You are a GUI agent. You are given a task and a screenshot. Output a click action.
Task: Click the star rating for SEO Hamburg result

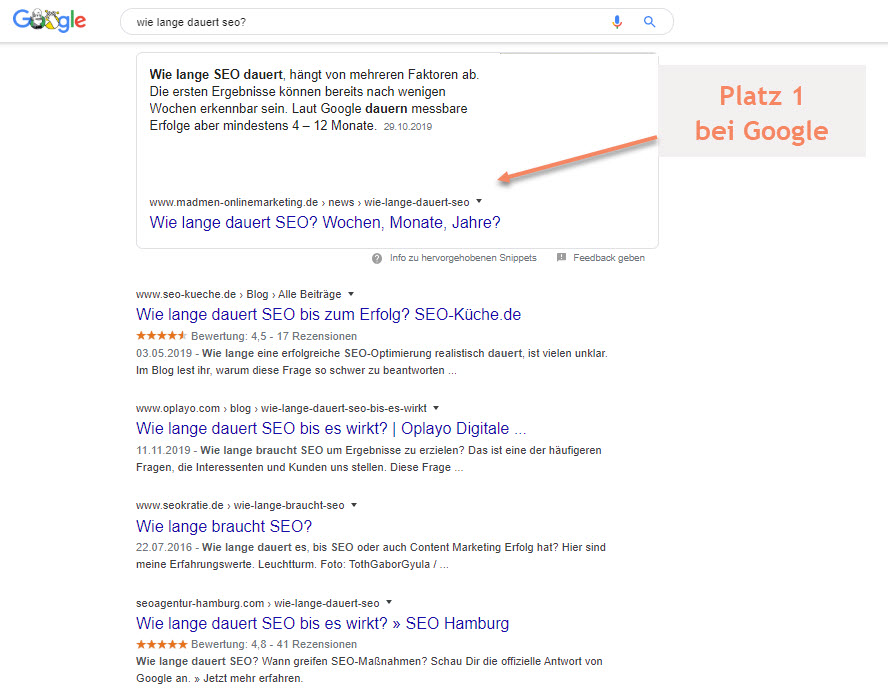click(x=161, y=644)
